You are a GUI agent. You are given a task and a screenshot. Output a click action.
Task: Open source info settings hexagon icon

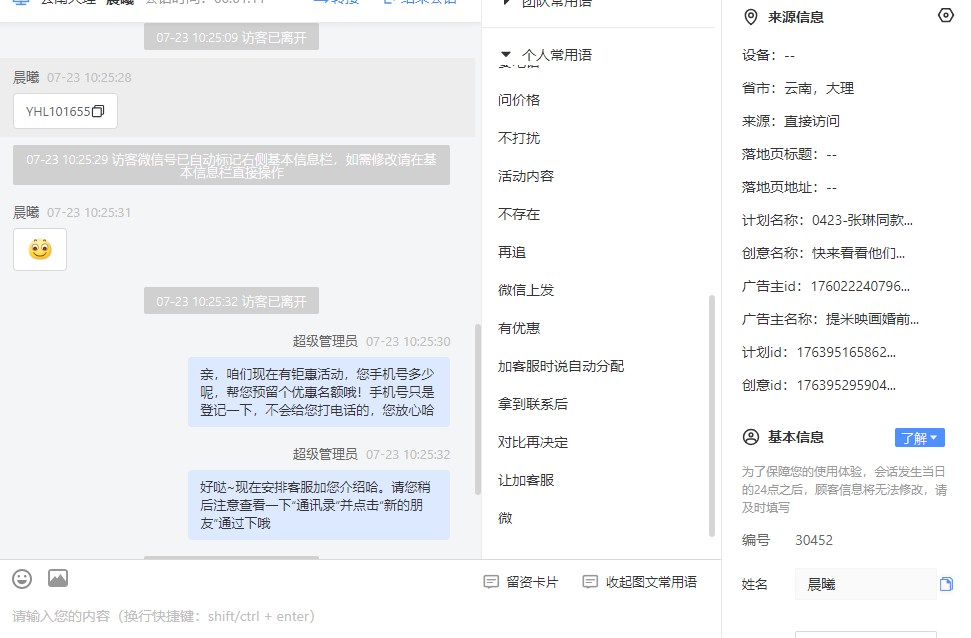[946, 15]
